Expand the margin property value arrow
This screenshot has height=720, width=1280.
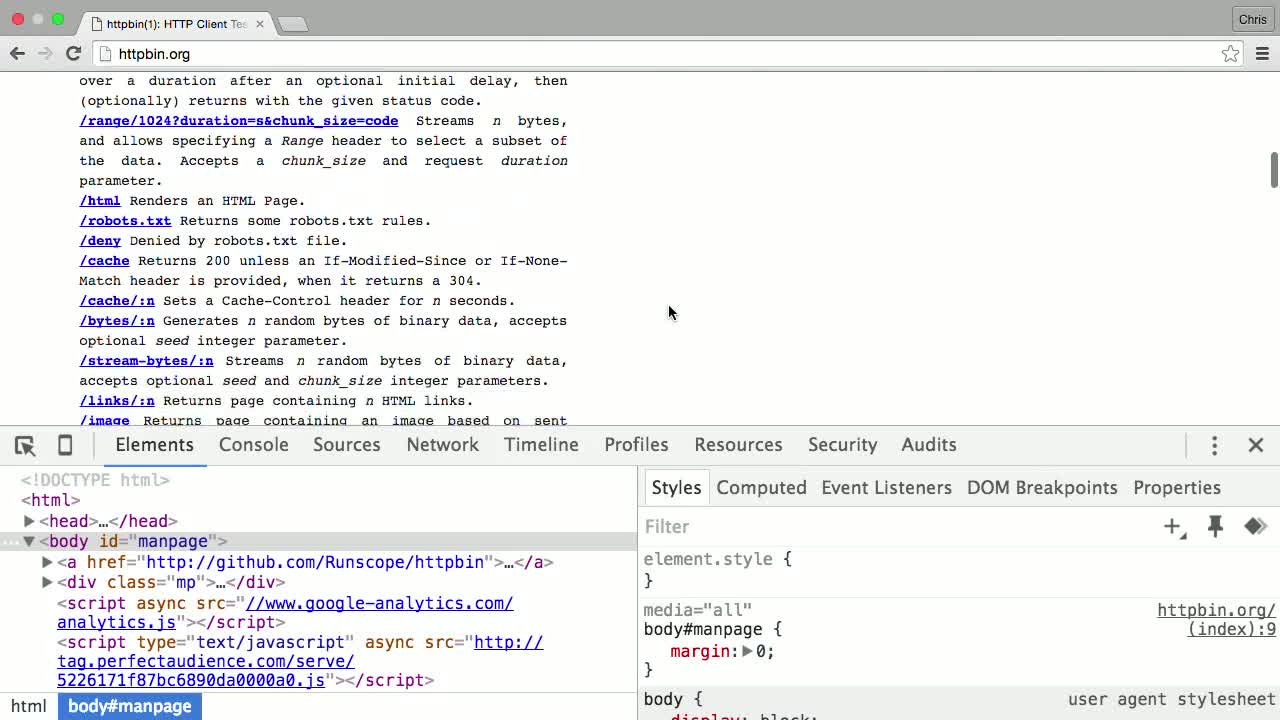coord(746,650)
